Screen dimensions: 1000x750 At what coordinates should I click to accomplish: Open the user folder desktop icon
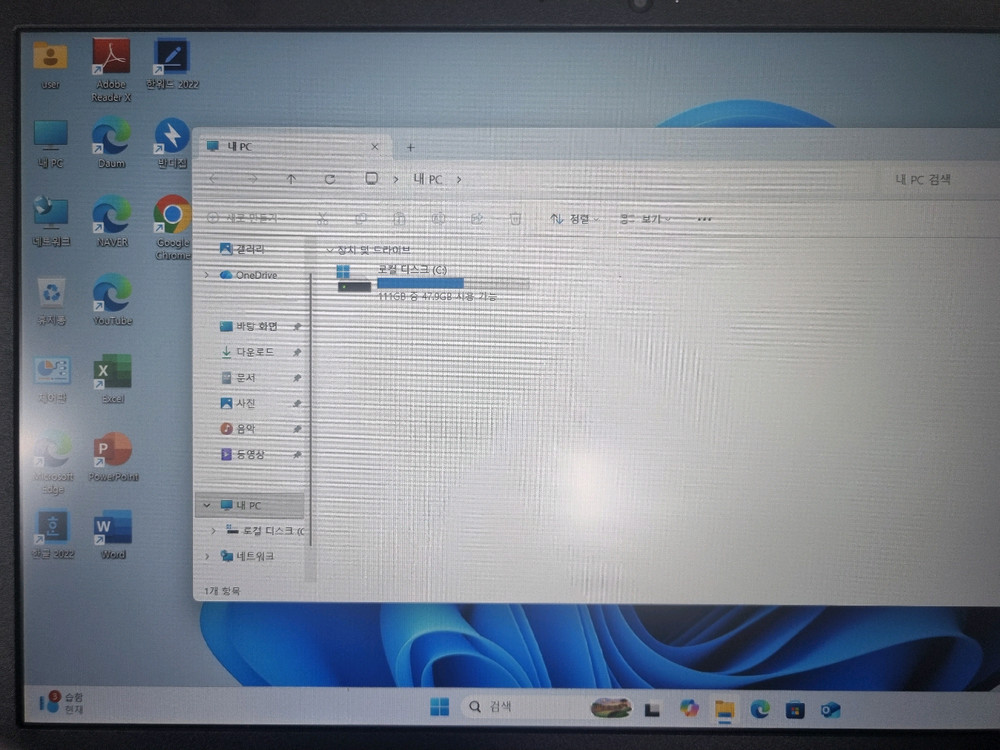[x=50, y=64]
